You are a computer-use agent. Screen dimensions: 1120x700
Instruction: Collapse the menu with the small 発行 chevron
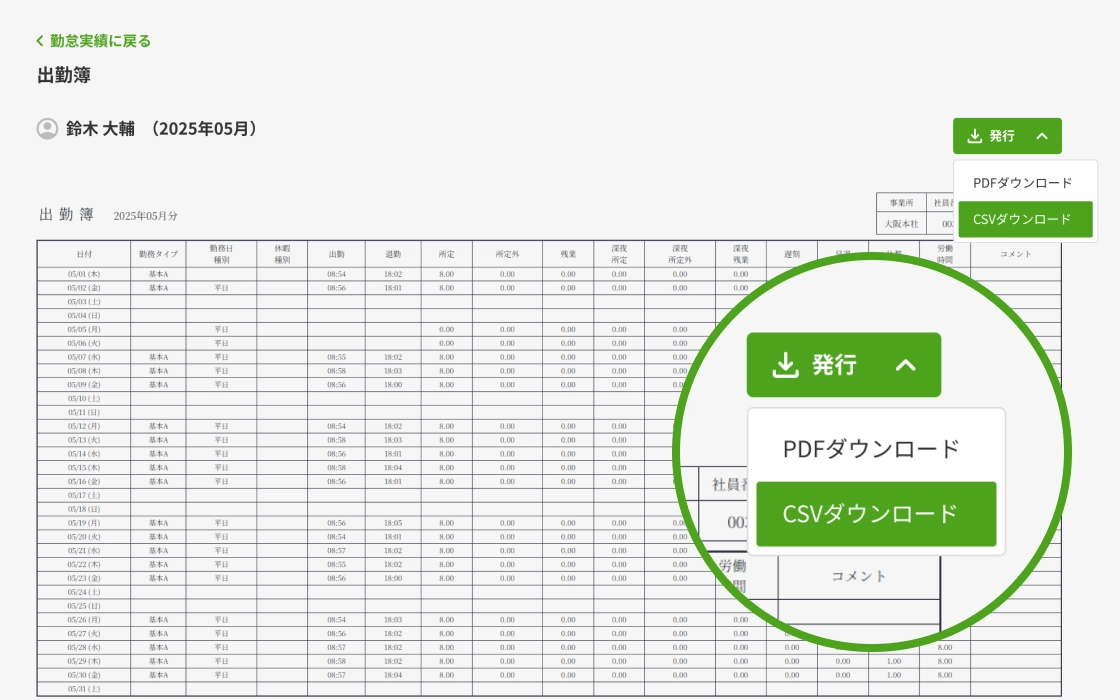point(1041,136)
